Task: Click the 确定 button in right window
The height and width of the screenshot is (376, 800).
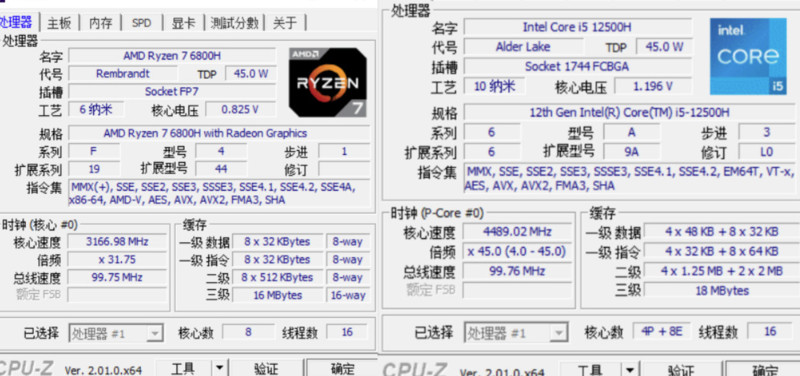Action: coord(763,370)
